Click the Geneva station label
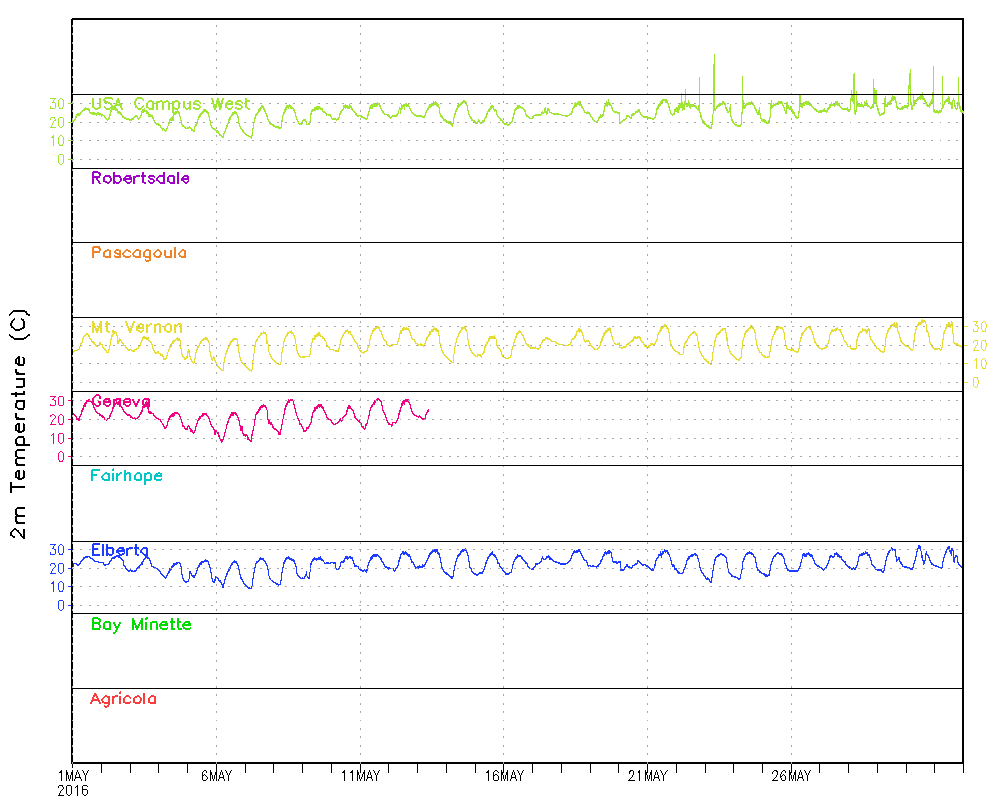 [120, 402]
